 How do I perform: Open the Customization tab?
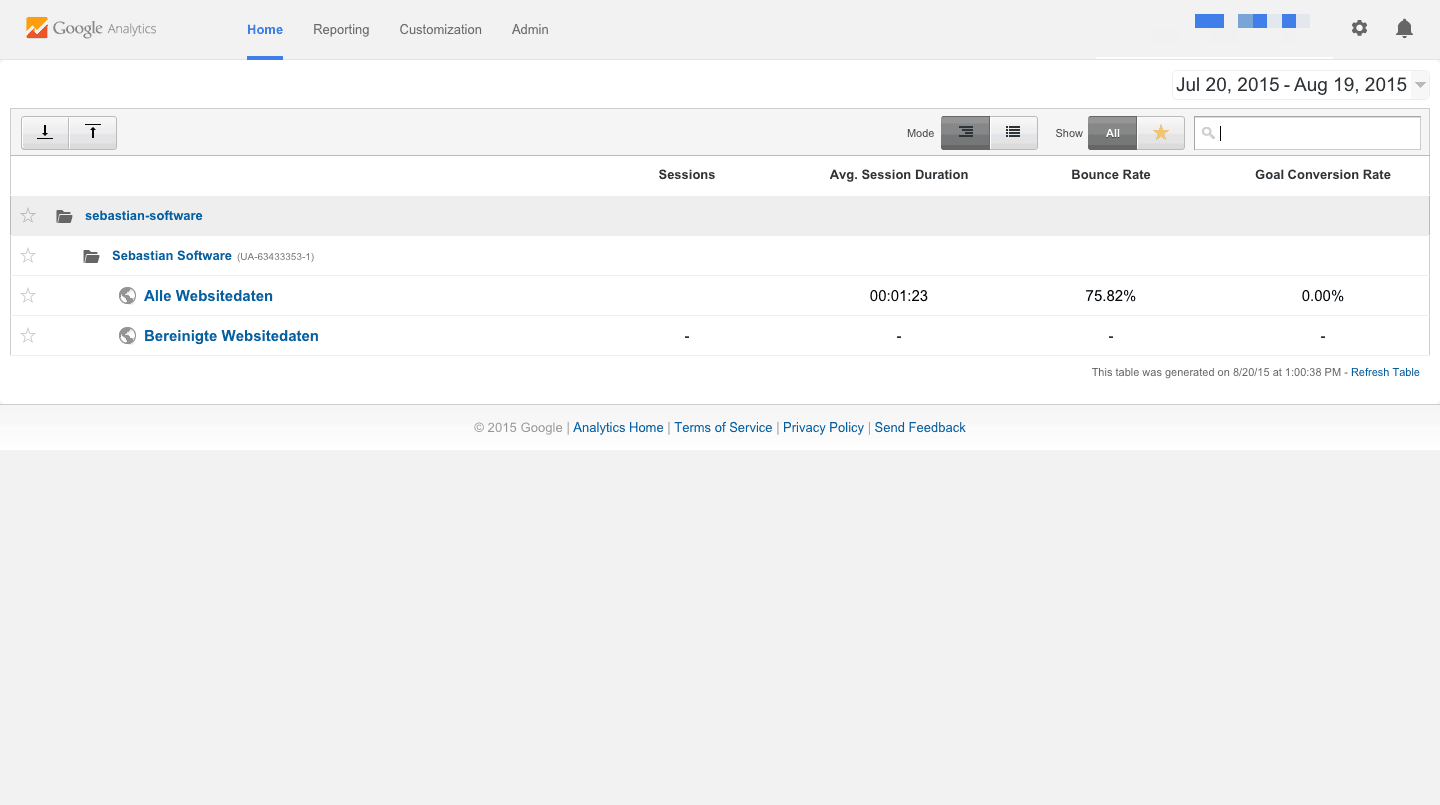coord(441,30)
